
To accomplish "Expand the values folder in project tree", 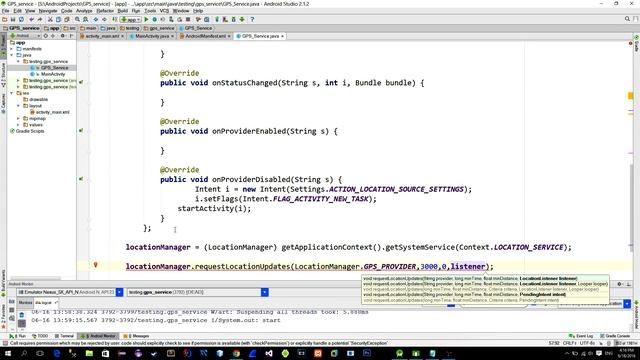I will coord(18,125).
